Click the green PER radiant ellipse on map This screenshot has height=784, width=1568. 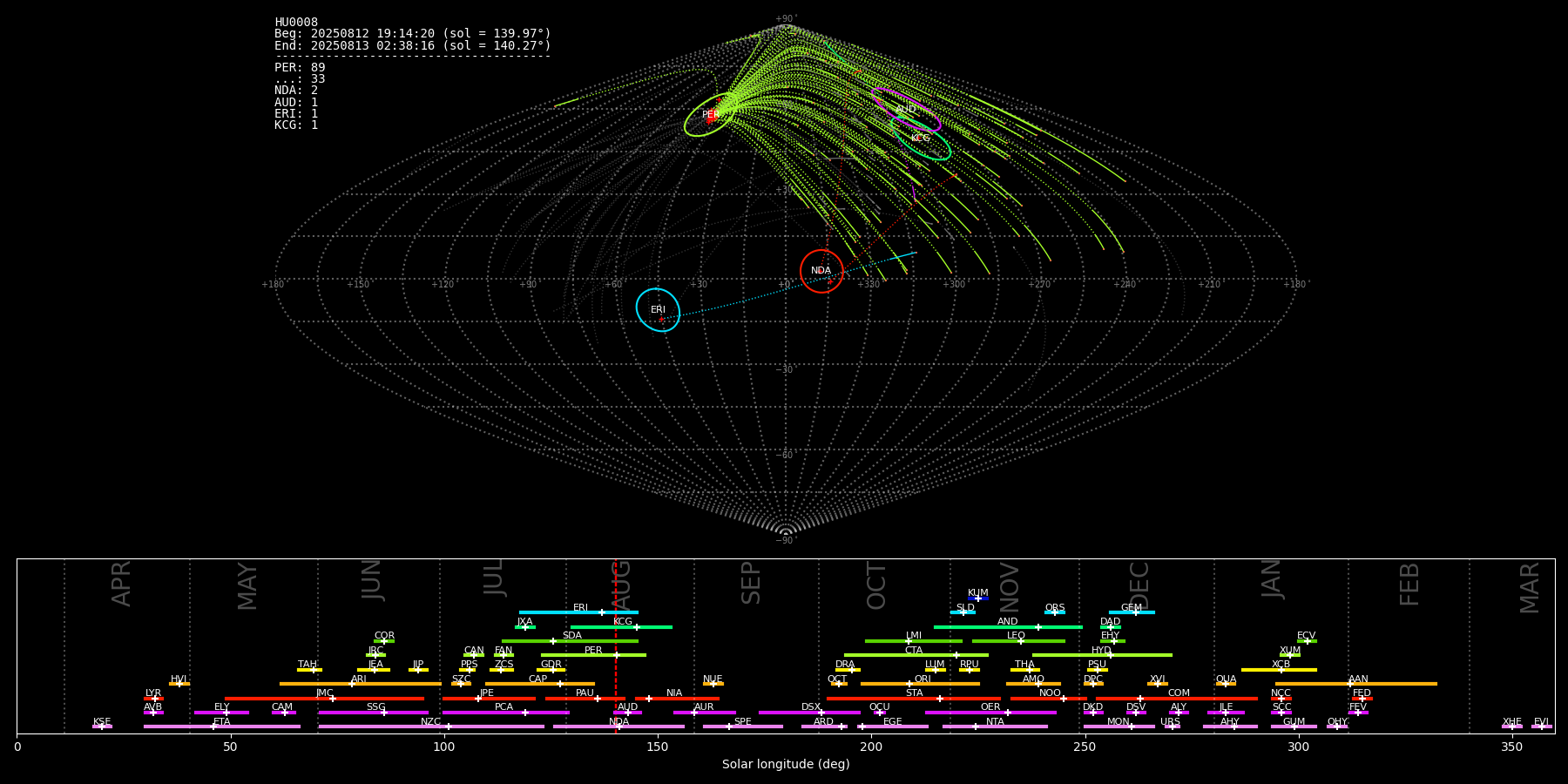coord(711,115)
